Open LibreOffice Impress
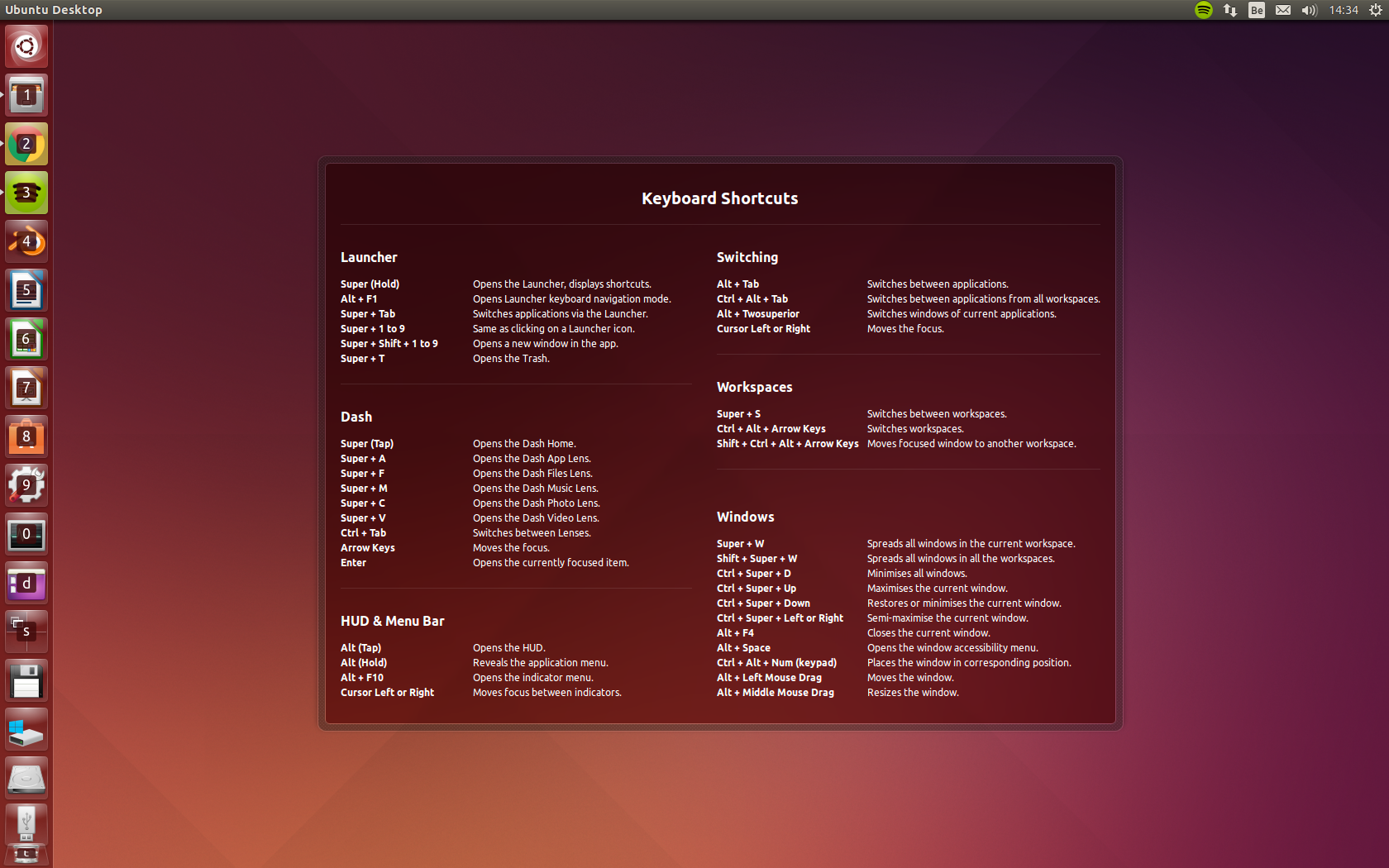1389x868 pixels. click(26, 387)
